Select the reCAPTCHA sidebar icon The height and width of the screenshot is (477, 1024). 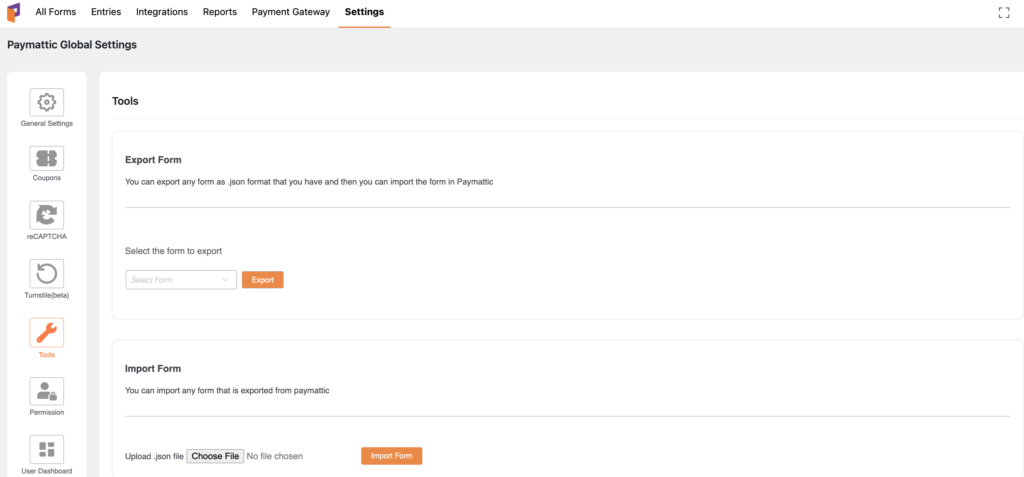pos(46,216)
